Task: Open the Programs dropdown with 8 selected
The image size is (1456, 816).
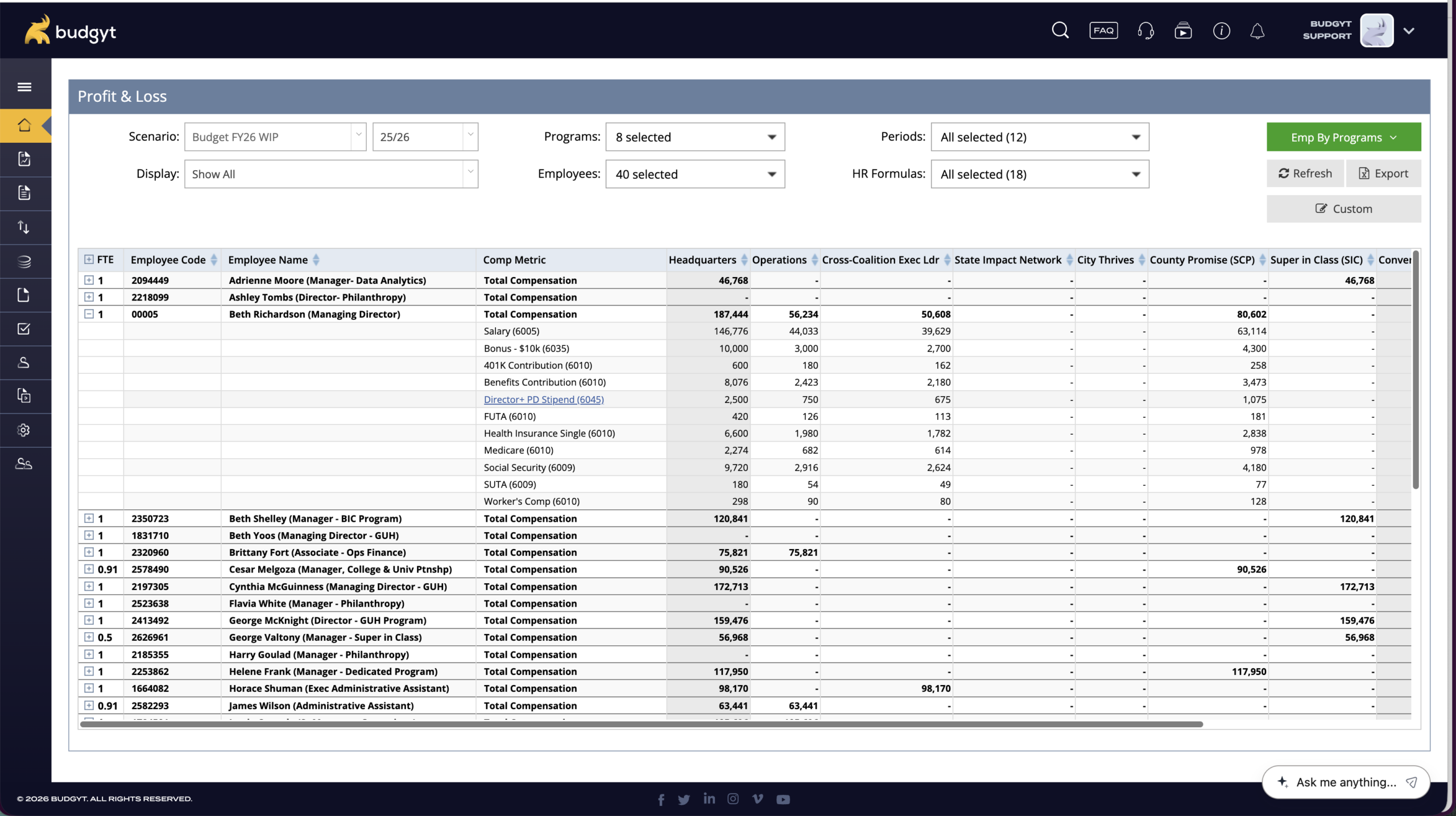Action: (695, 137)
